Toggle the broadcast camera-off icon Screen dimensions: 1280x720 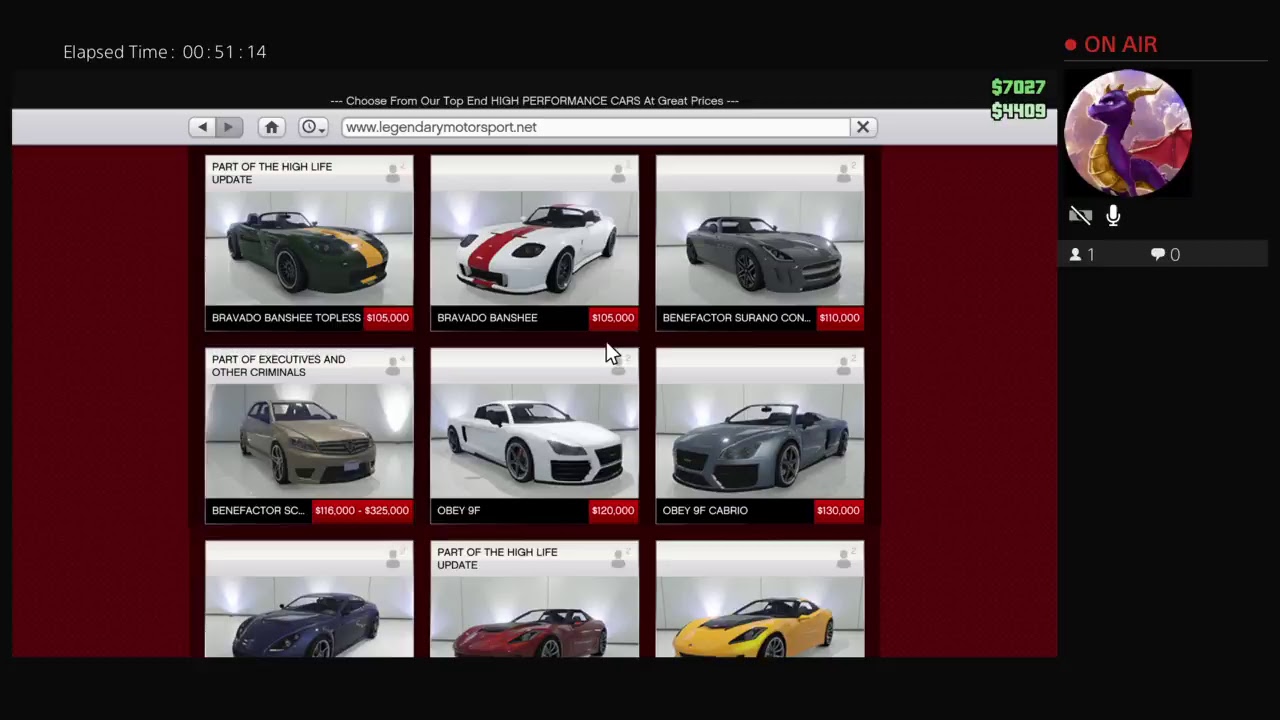click(x=1080, y=216)
